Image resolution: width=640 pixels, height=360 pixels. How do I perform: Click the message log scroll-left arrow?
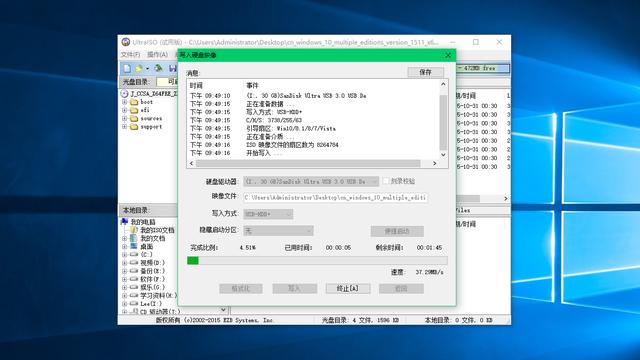191,163
